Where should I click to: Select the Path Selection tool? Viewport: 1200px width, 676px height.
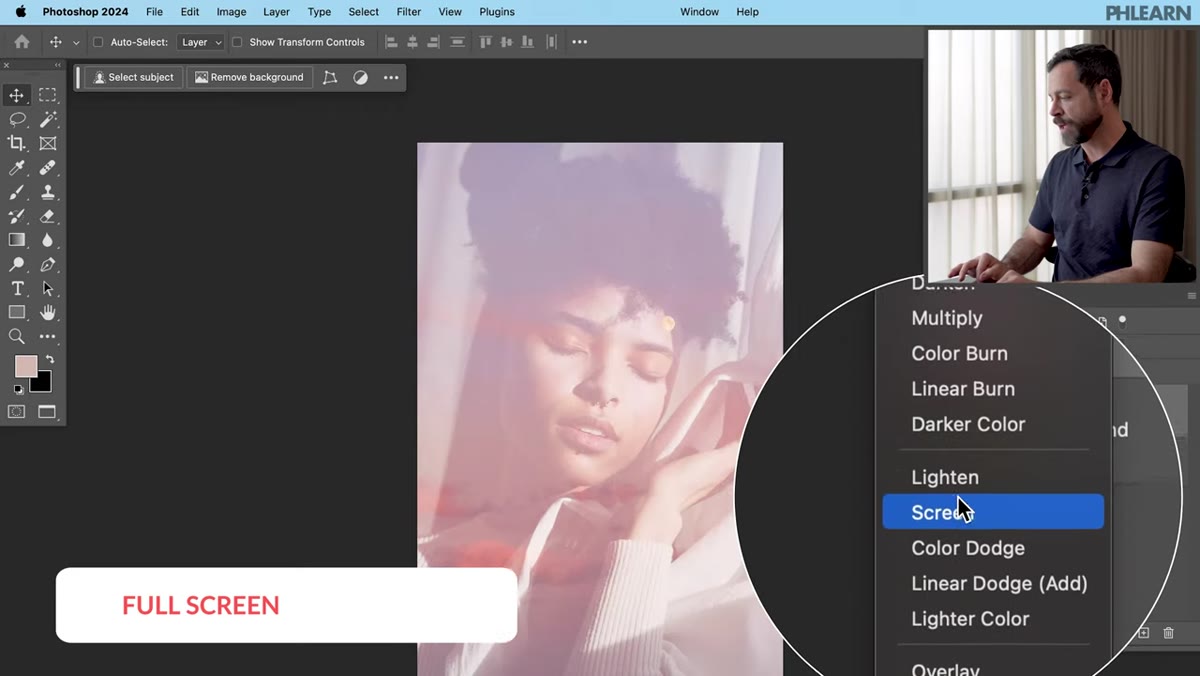click(47, 288)
